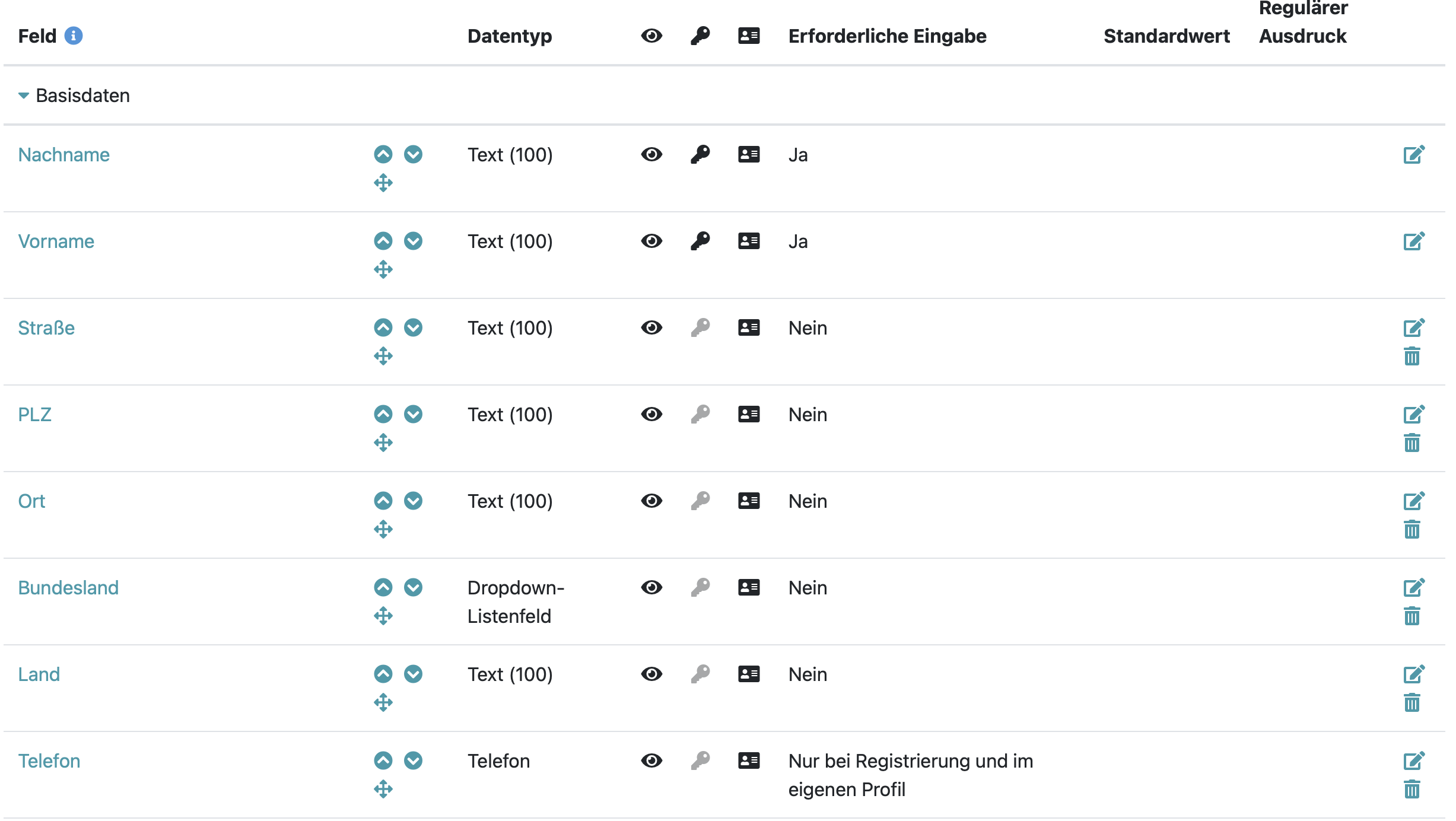Screen dimensions: 1456x821
Task: Click the move handle for Bundesland
Action: pyautogui.click(x=383, y=616)
